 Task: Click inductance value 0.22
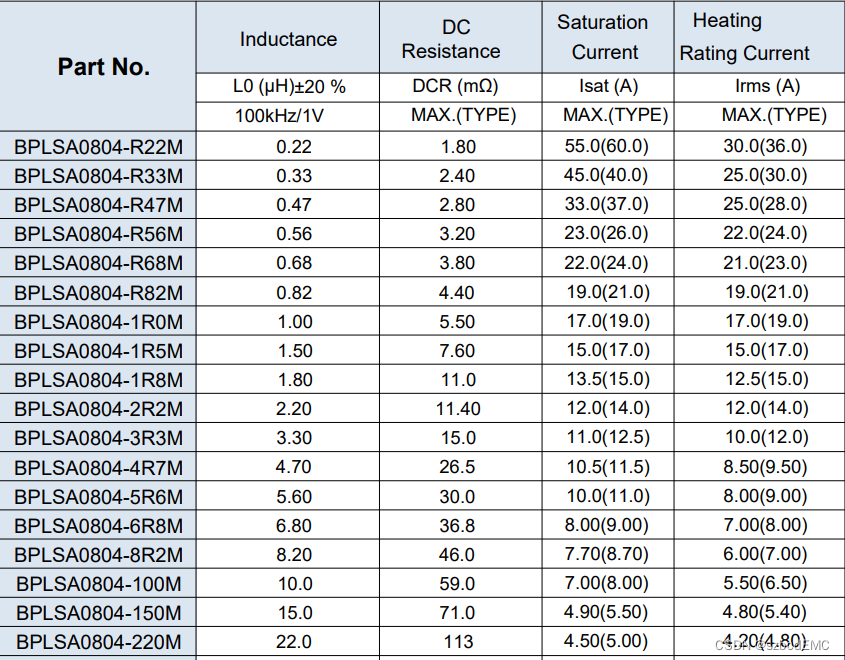point(294,147)
